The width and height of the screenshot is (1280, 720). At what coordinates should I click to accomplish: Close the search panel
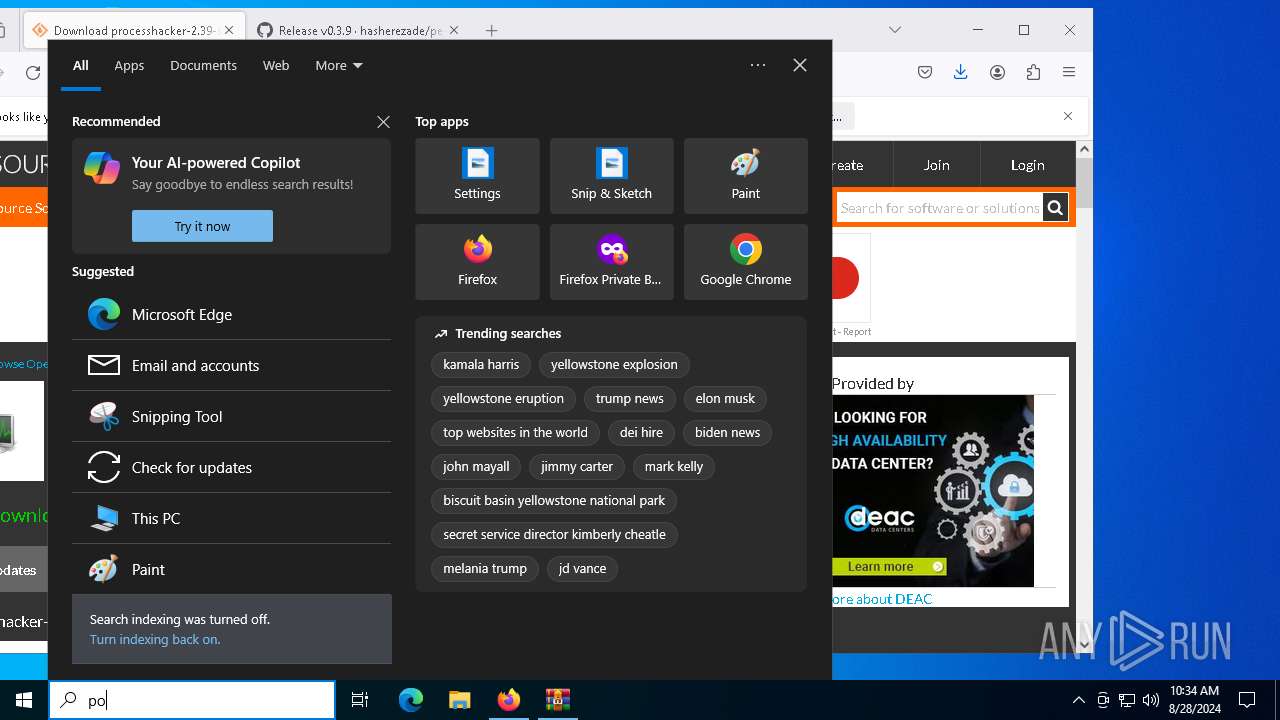(800, 65)
